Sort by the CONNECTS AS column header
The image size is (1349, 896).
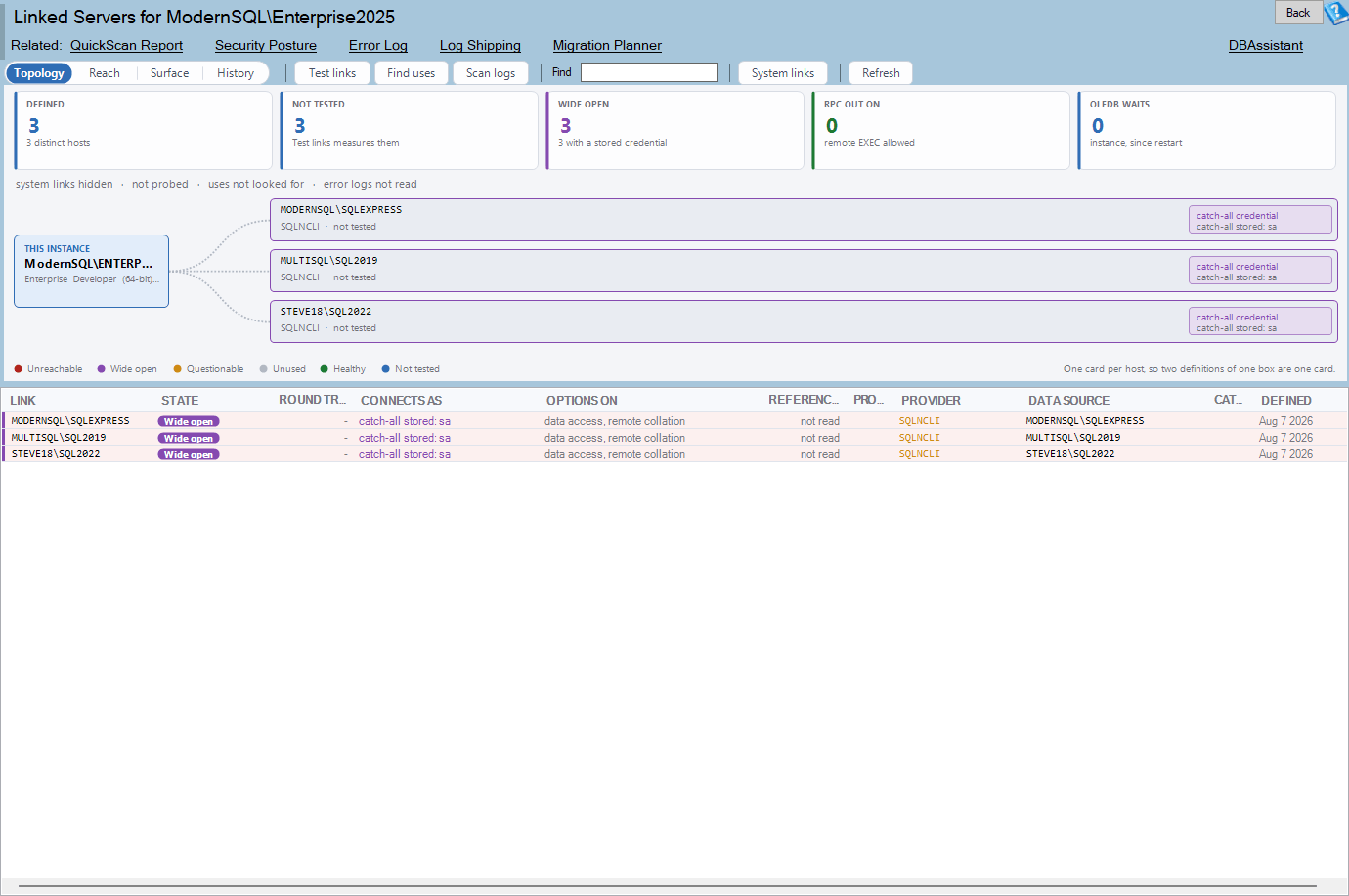[x=401, y=401]
